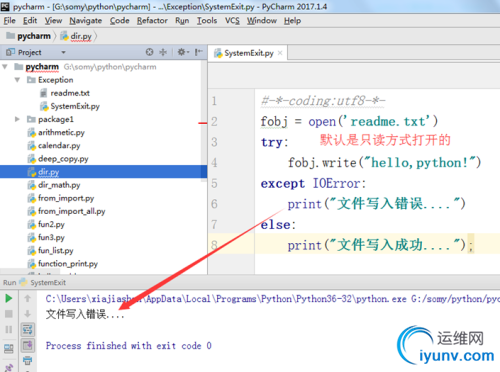Open the Tools menu
This screenshot has height=372, width=500.
point(207,21)
